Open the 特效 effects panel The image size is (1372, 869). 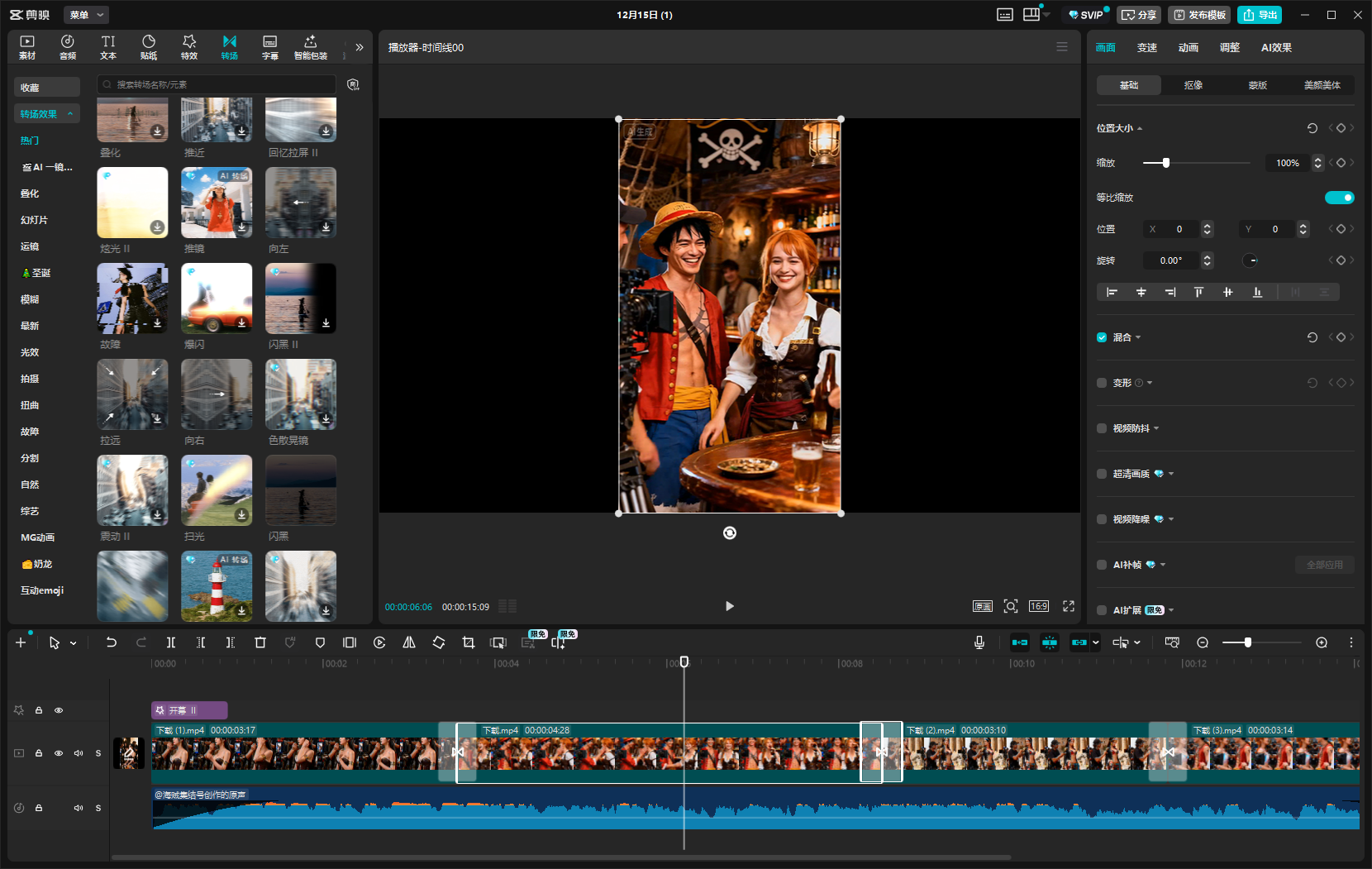click(x=189, y=46)
